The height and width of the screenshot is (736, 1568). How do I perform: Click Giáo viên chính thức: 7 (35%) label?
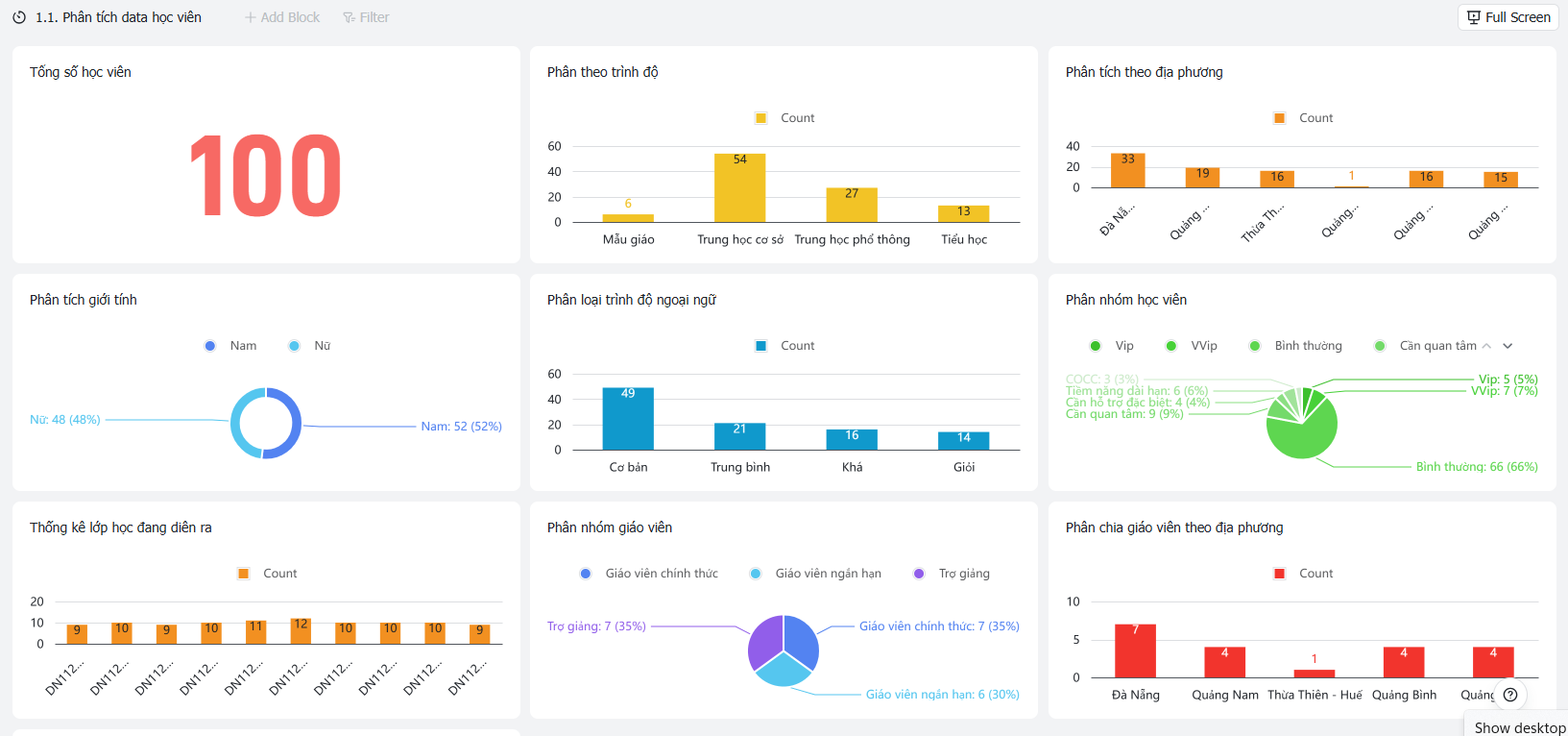tap(939, 626)
